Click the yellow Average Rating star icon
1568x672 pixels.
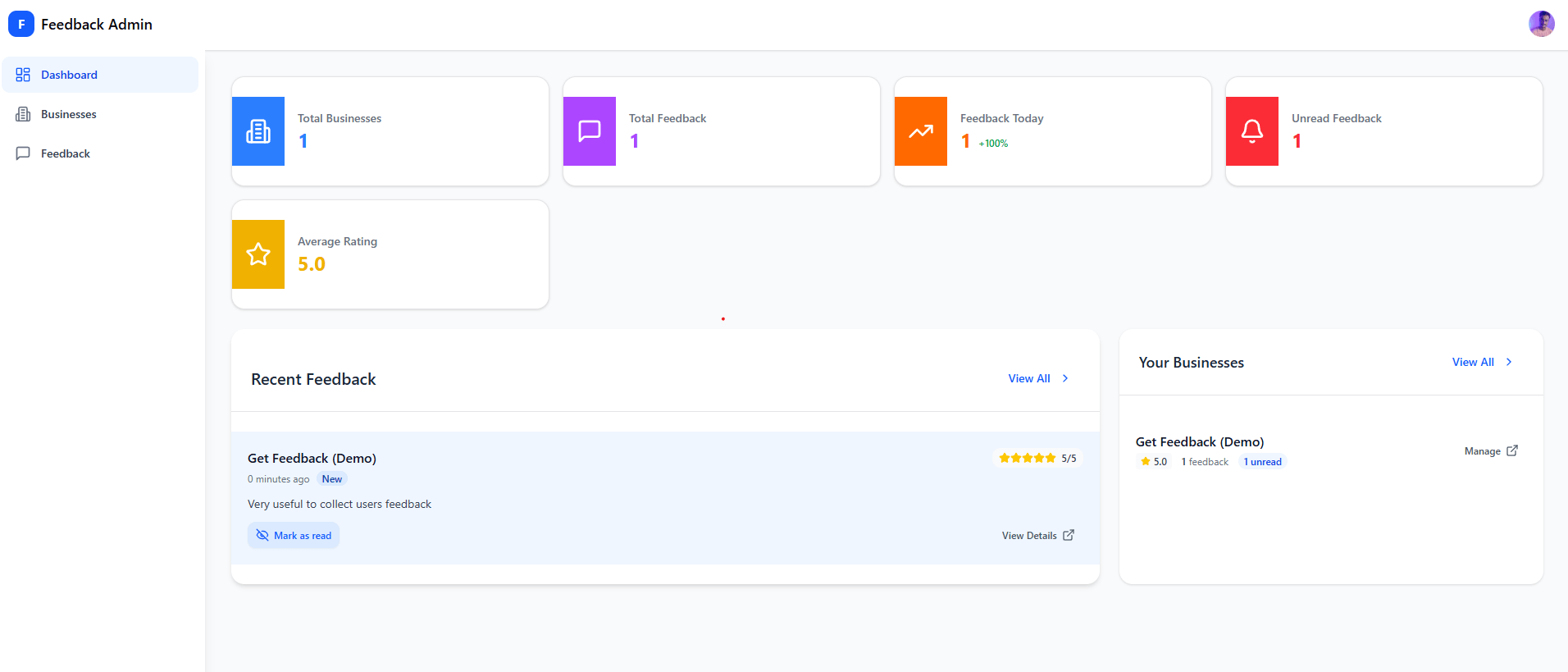[258, 254]
